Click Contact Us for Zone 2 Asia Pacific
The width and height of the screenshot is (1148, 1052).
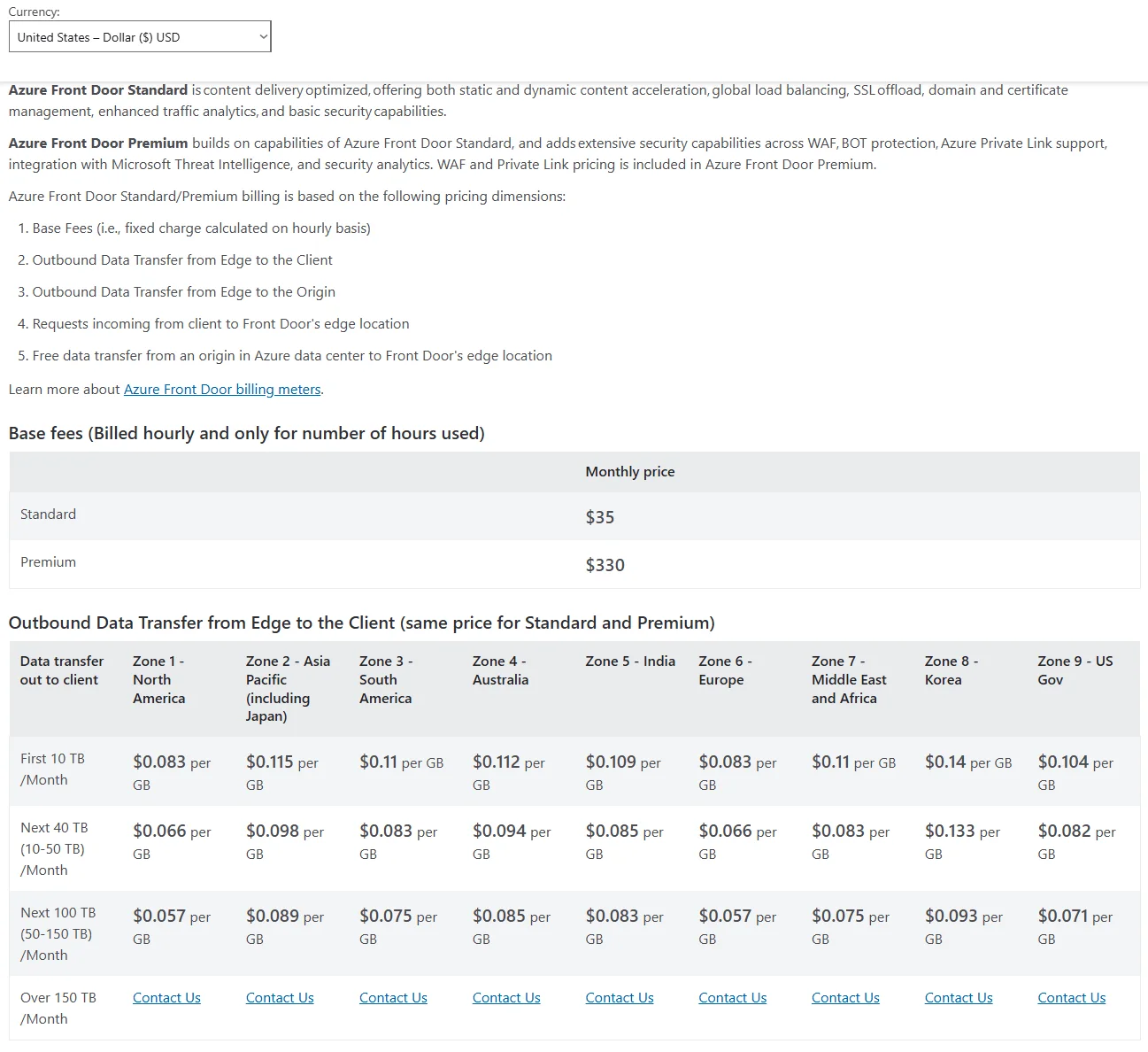tap(280, 998)
